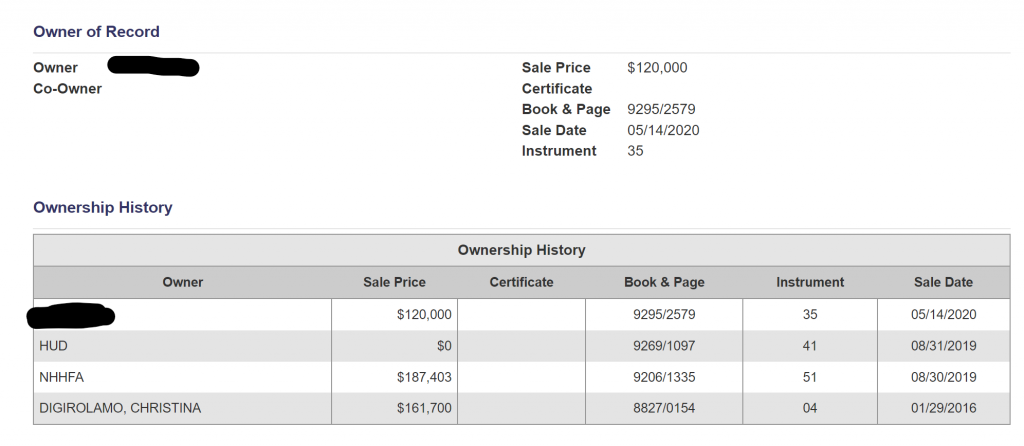Select the DIGIROLAMO, CHRISTINA owner entry
Image resolution: width=1024 pixels, height=446 pixels.
(120, 408)
